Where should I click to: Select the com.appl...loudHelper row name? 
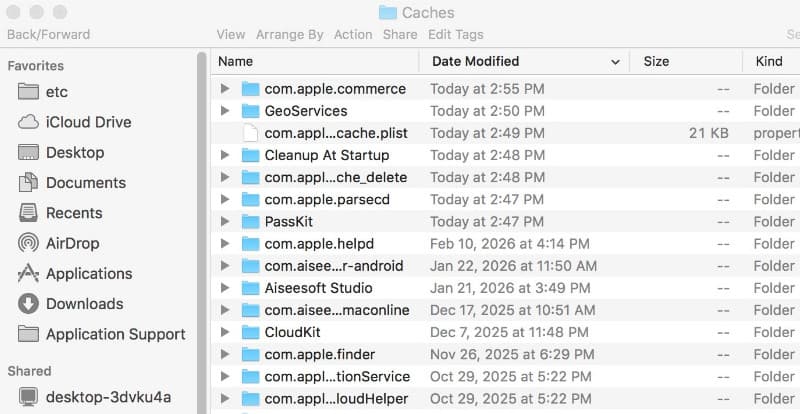336,399
